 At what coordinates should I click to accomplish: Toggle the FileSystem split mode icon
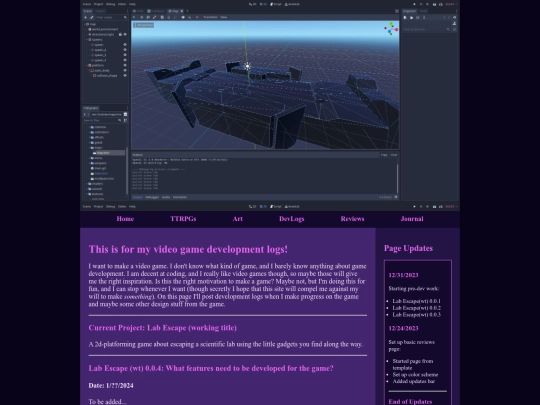tap(125, 114)
